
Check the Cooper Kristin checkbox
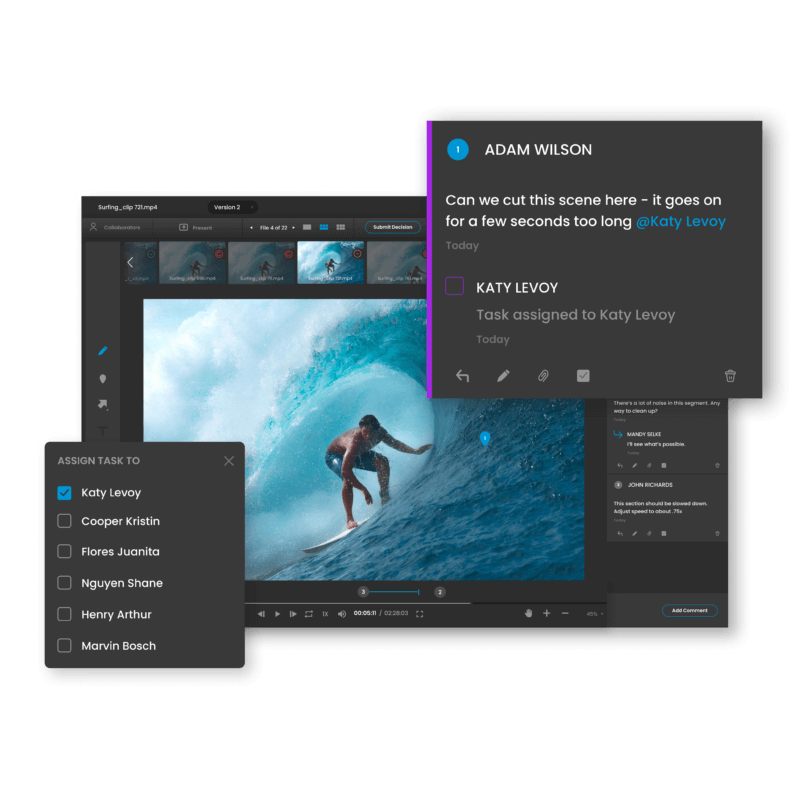tap(64, 521)
